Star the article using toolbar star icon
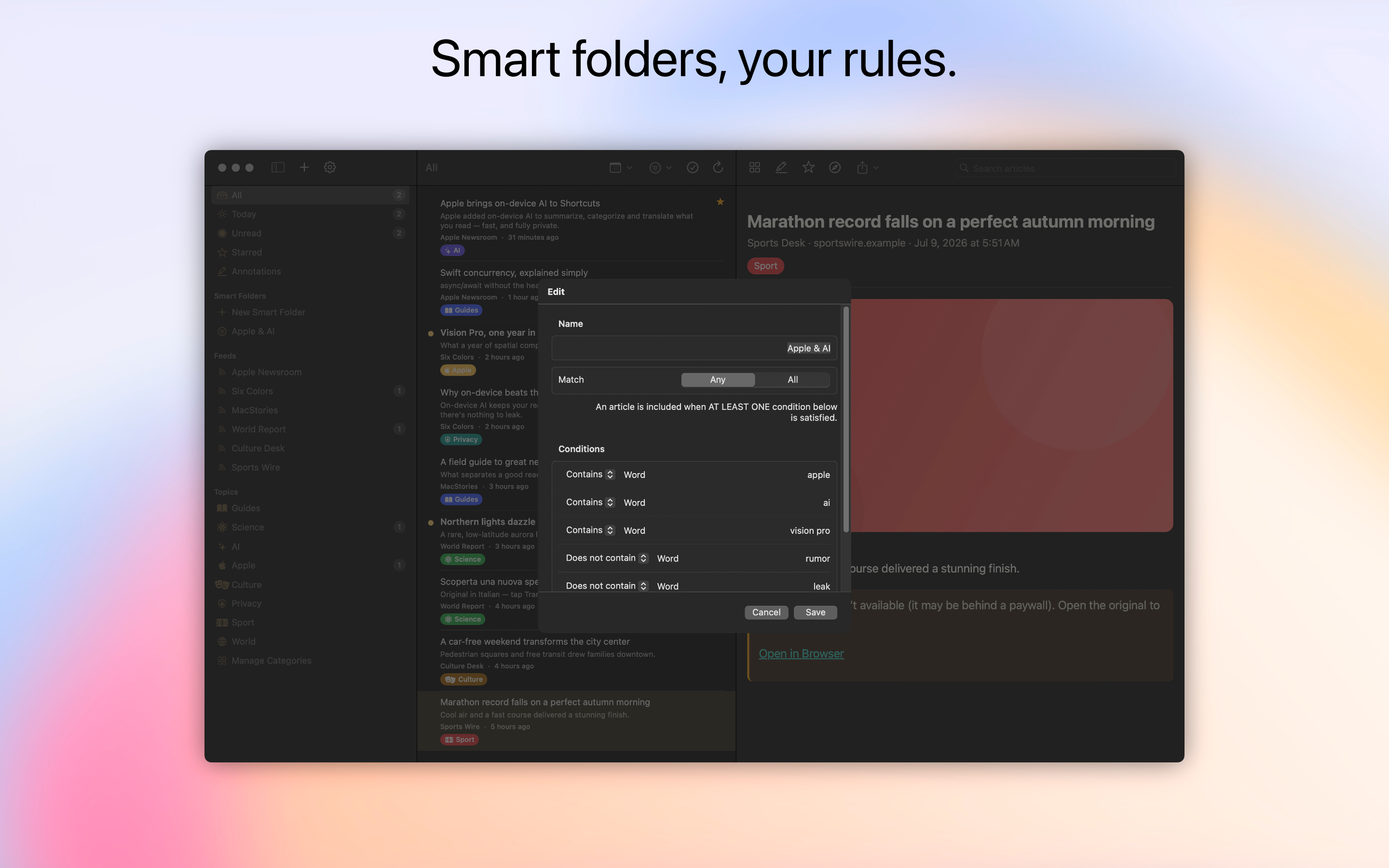 808,168
